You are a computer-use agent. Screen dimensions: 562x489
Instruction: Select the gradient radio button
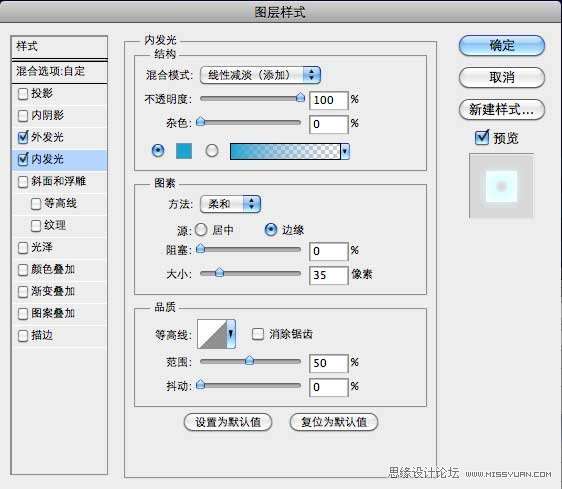click(212, 151)
